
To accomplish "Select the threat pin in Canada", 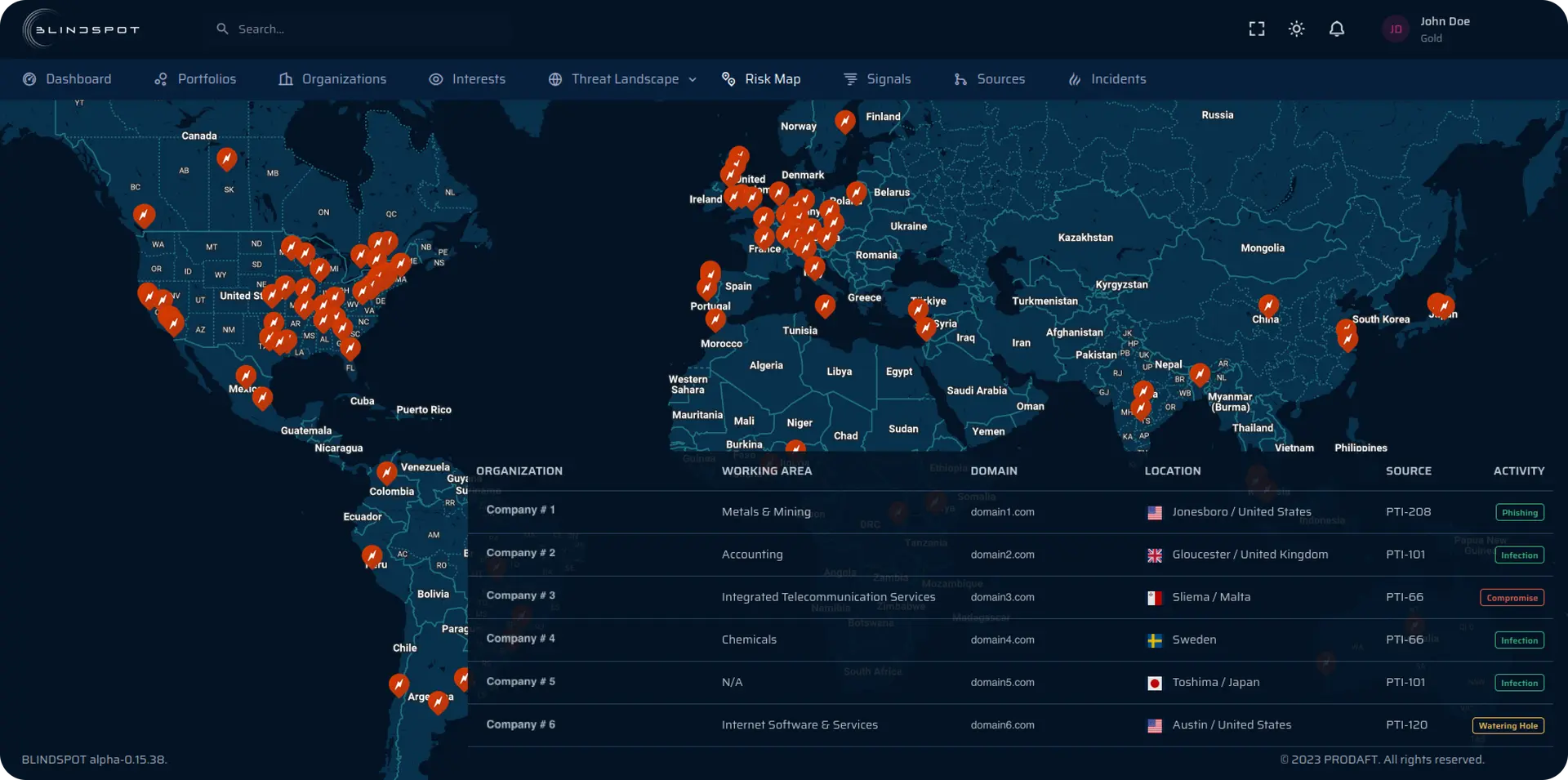I will click(227, 158).
